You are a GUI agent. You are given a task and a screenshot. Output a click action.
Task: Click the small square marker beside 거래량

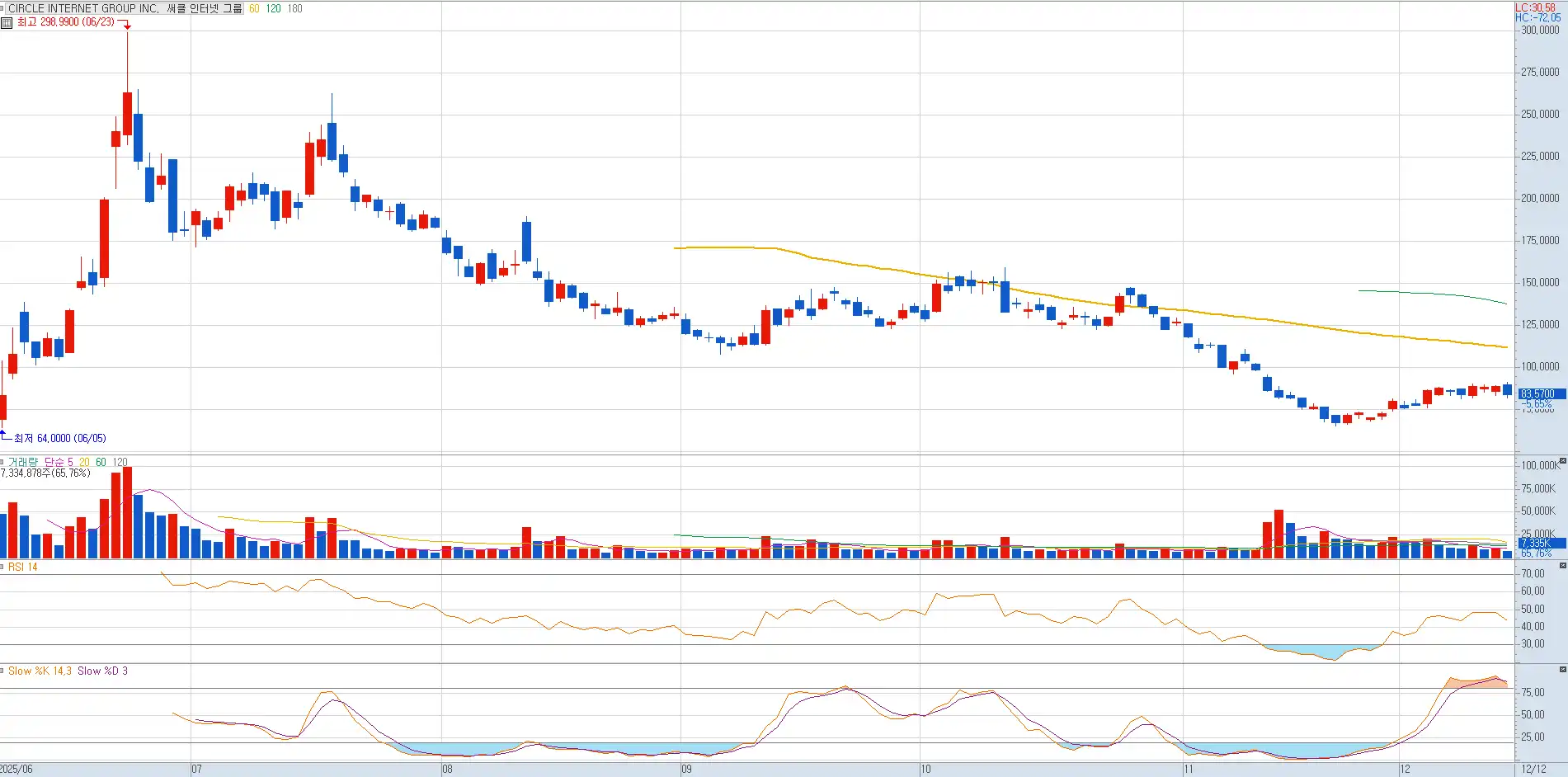[x=3, y=462]
